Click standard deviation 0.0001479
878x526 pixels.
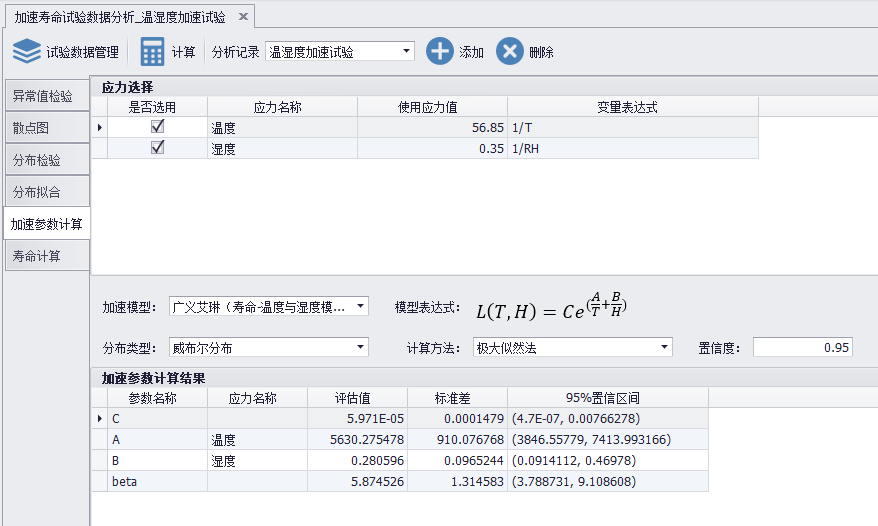click(457, 418)
